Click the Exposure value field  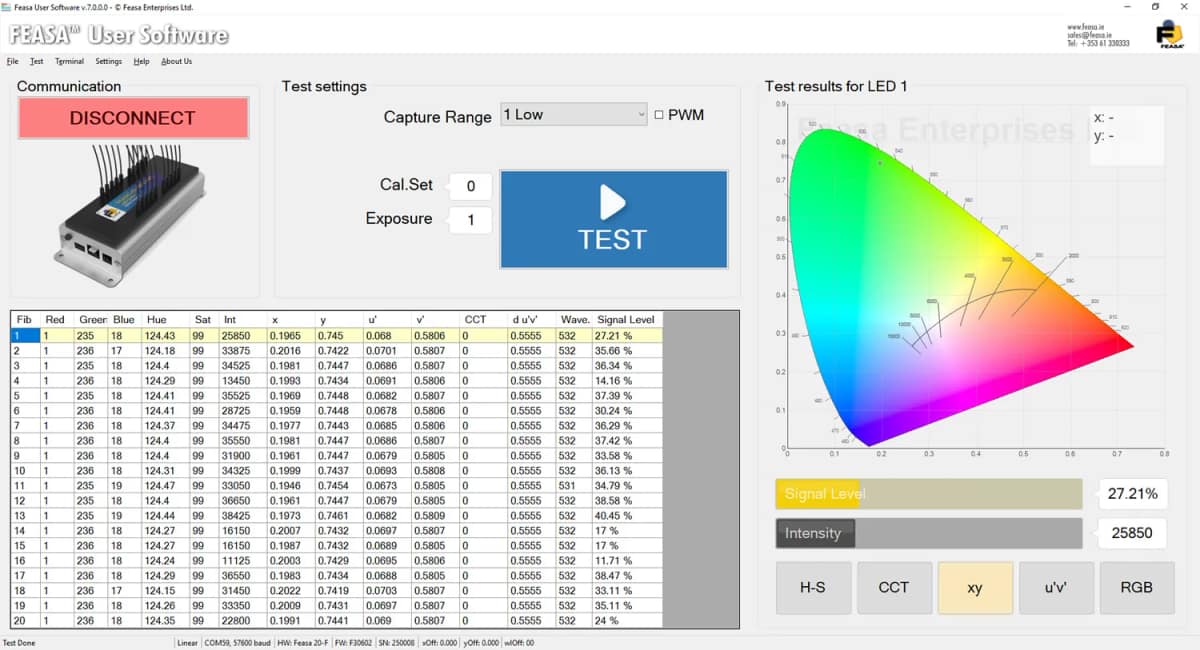pos(470,220)
